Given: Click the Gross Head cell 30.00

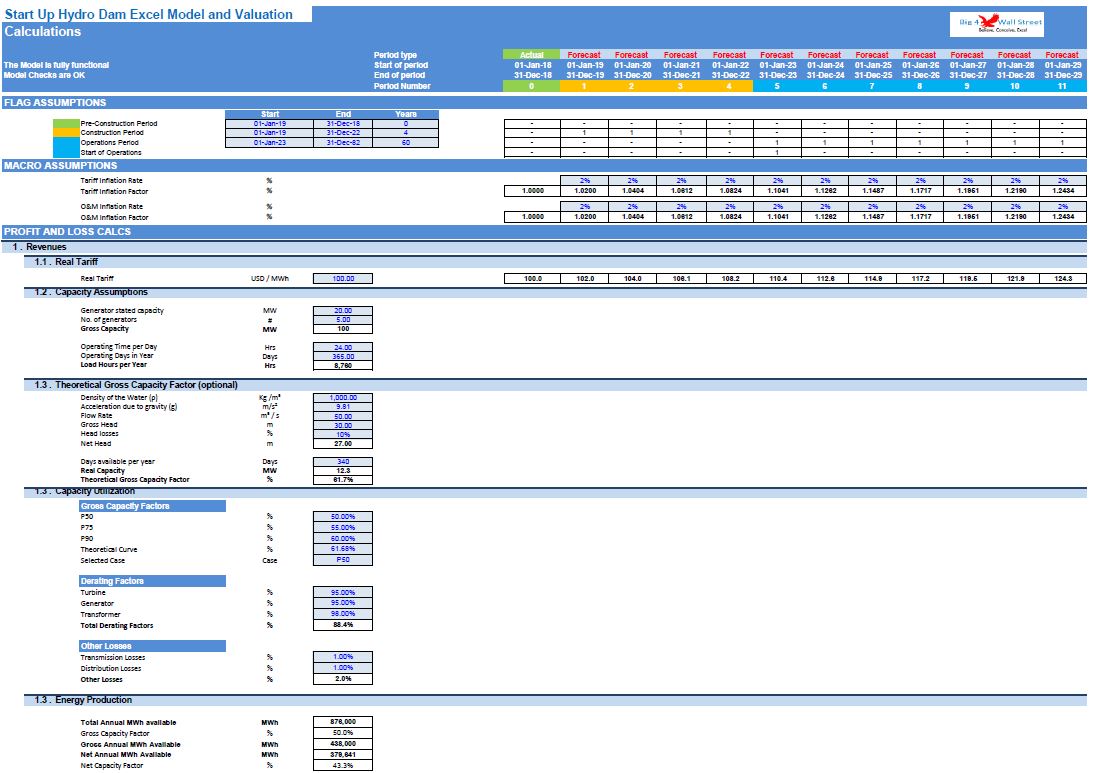Looking at the screenshot, I should point(342,425).
